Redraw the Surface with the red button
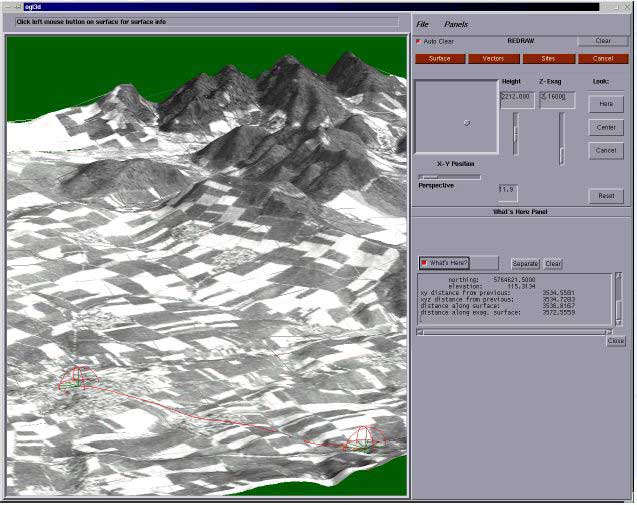637x505 pixels. (x=440, y=59)
